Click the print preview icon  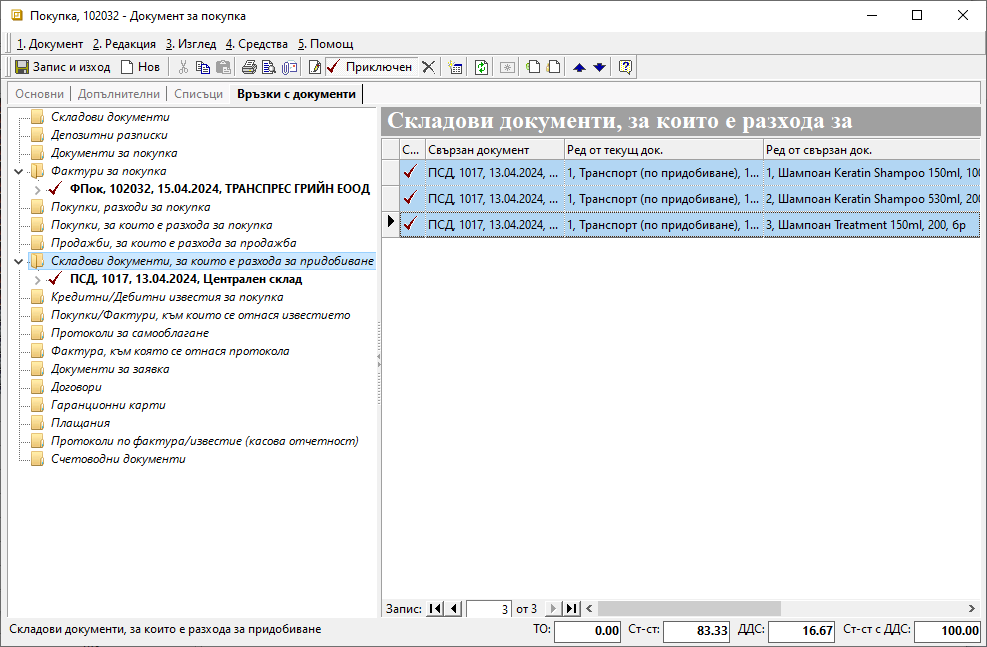(x=268, y=67)
